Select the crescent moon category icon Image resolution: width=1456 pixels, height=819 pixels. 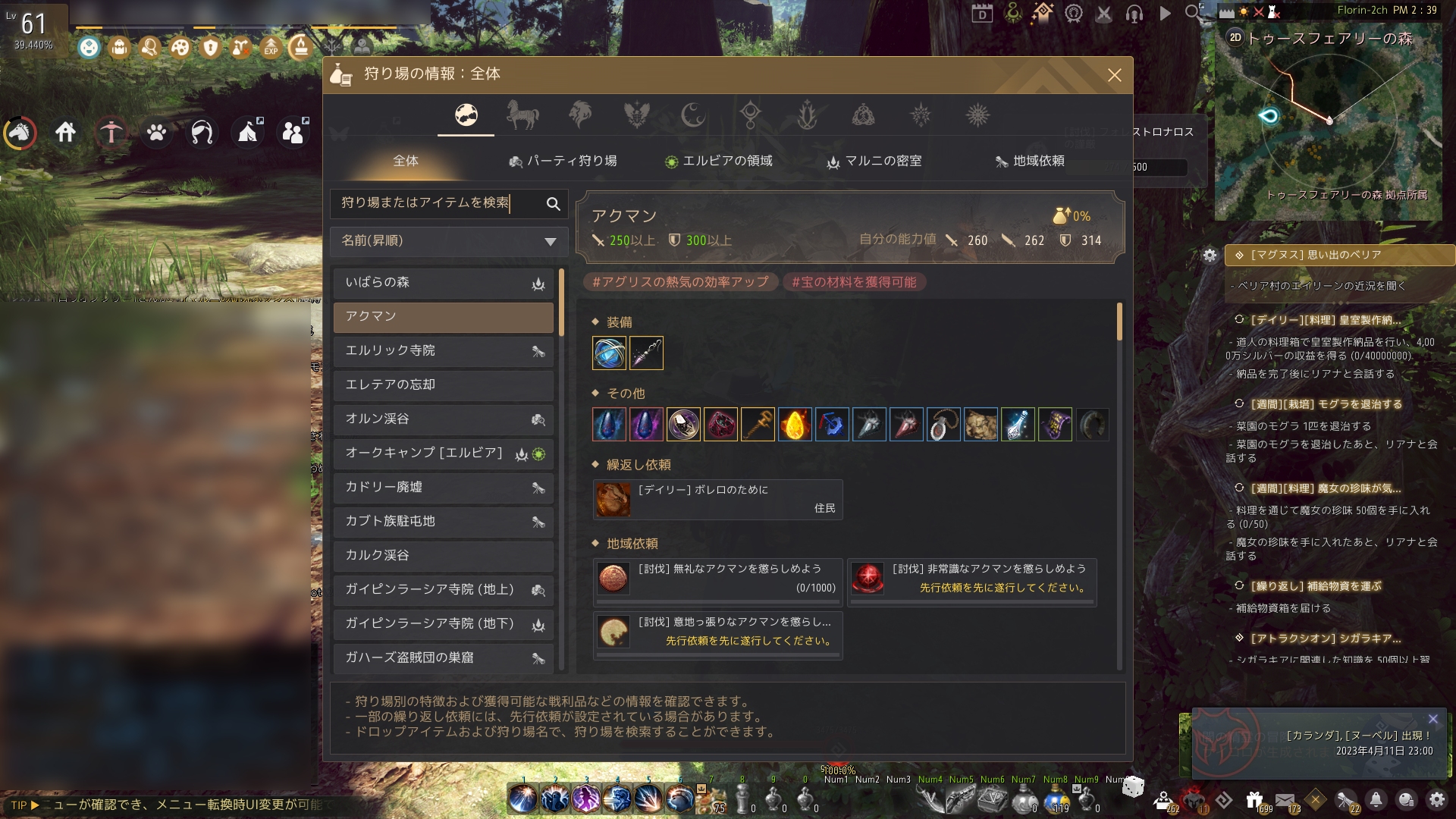tap(692, 115)
